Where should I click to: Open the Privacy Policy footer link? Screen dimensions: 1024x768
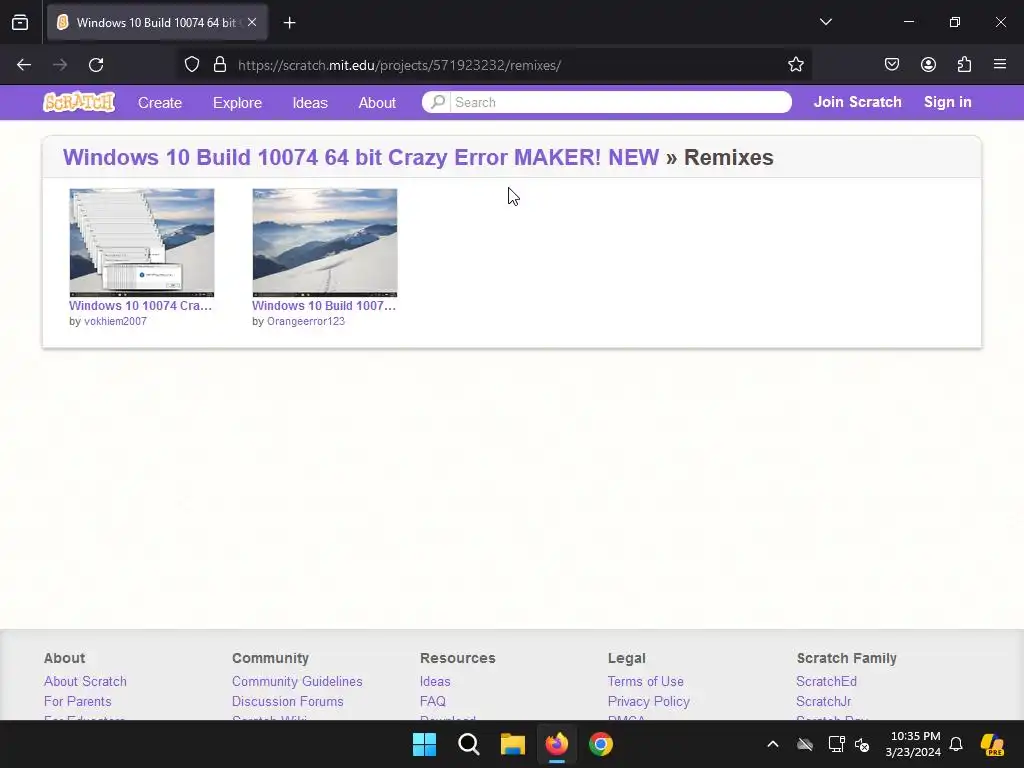click(x=648, y=701)
